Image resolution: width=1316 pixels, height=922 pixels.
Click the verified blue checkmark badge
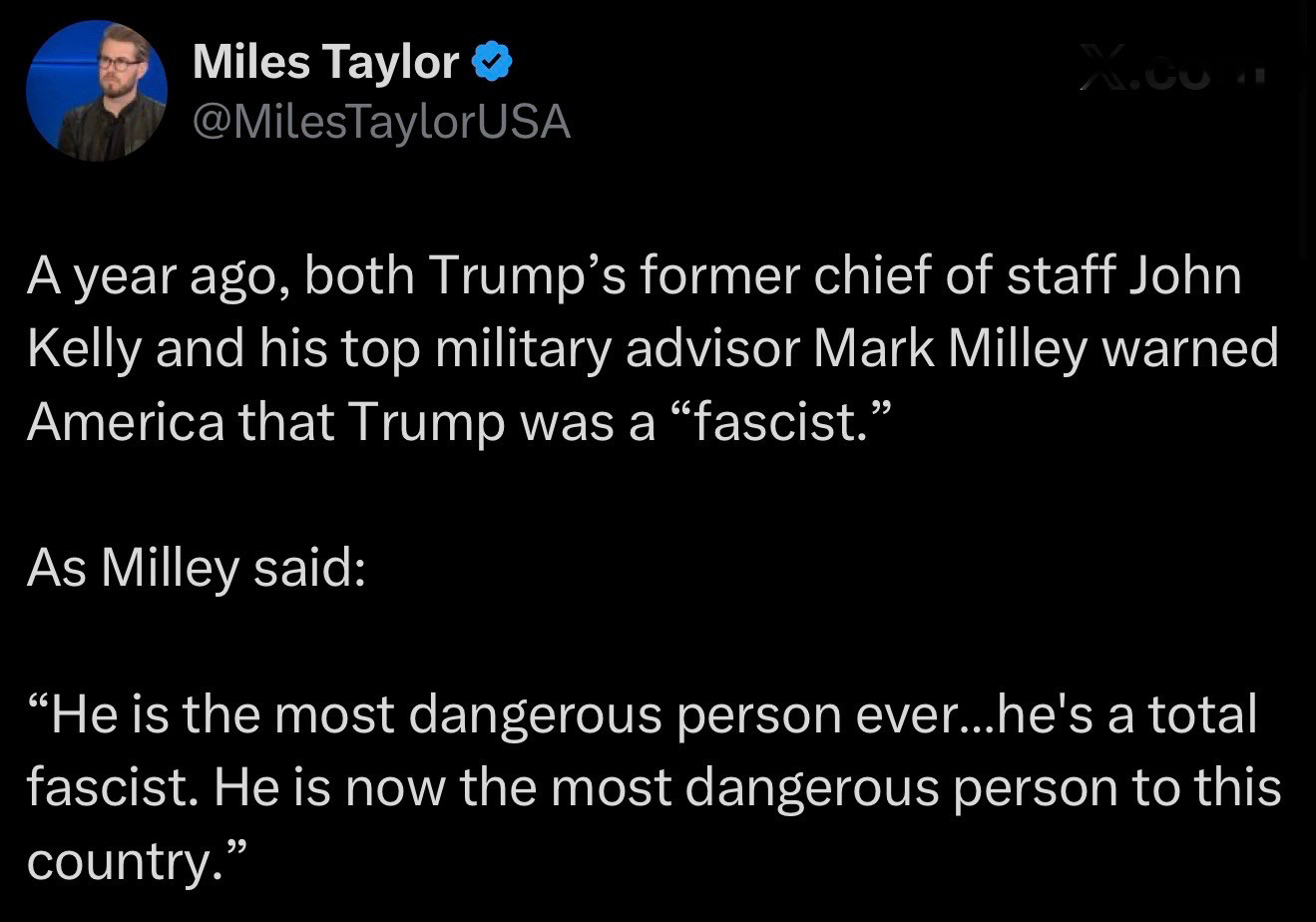(x=491, y=65)
